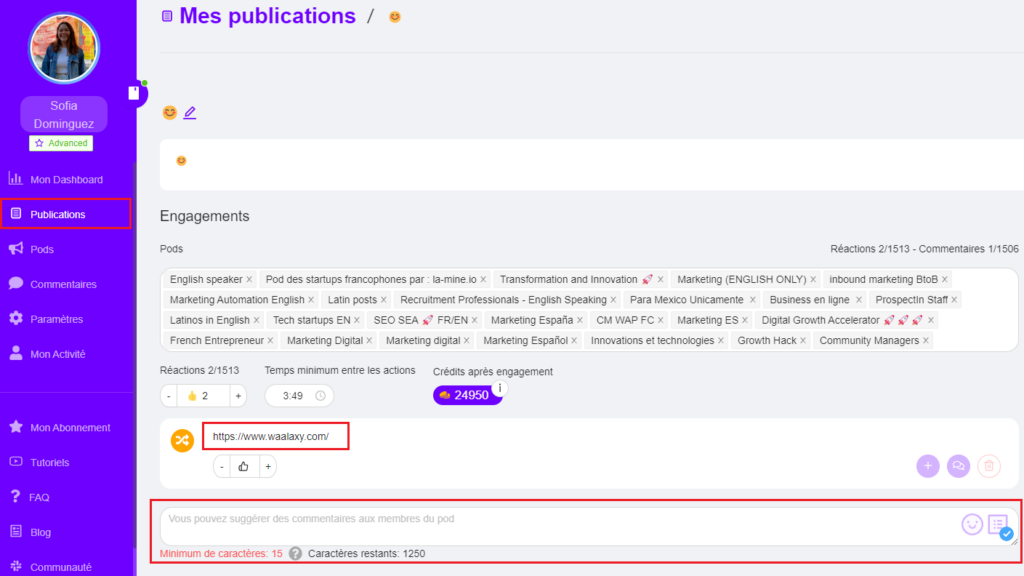This screenshot has width=1024, height=576.
Task: Click the trash delete icon
Action: (x=988, y=466)
